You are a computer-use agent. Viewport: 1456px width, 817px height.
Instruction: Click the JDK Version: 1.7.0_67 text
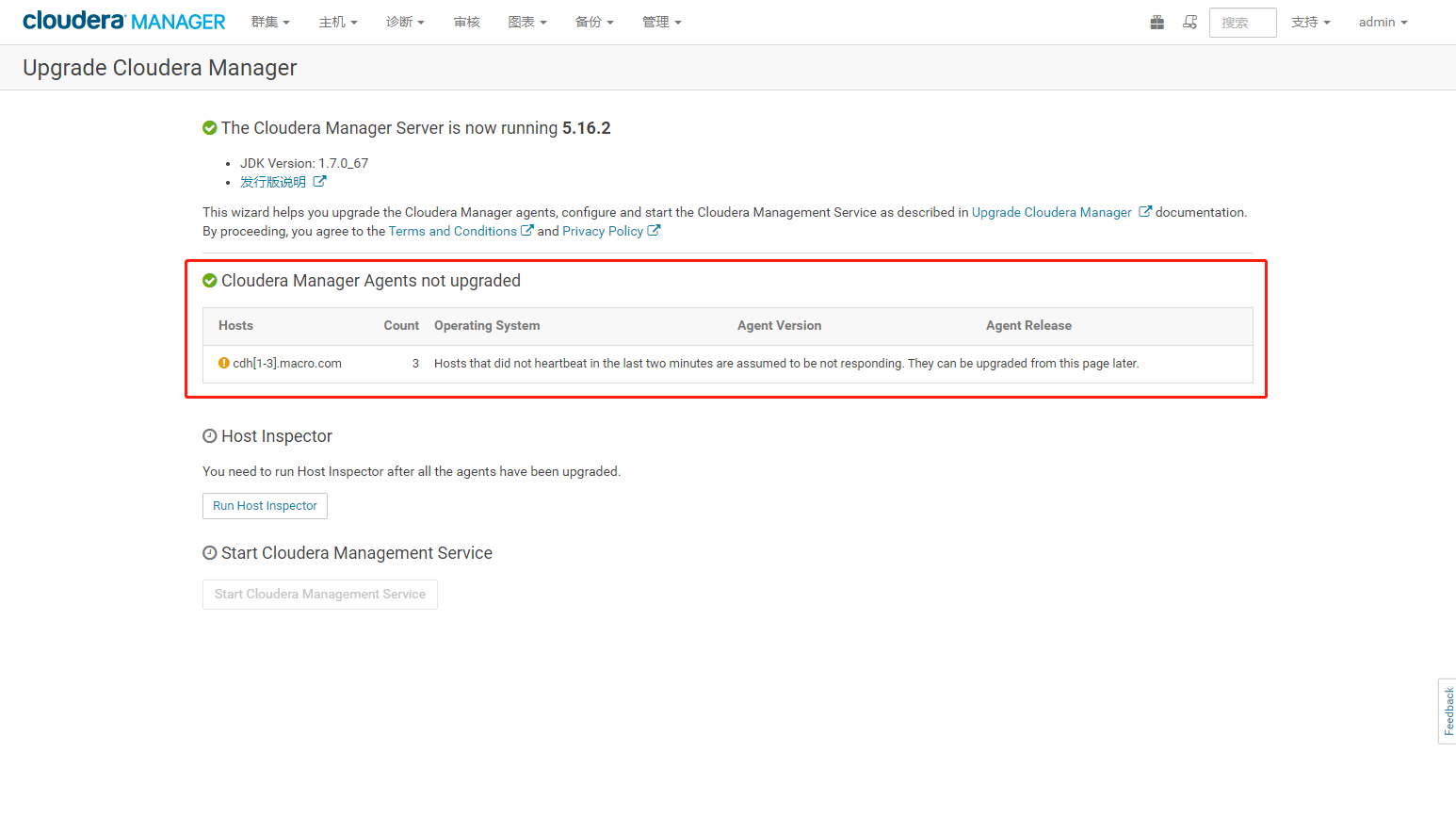(x=304, y=163)
